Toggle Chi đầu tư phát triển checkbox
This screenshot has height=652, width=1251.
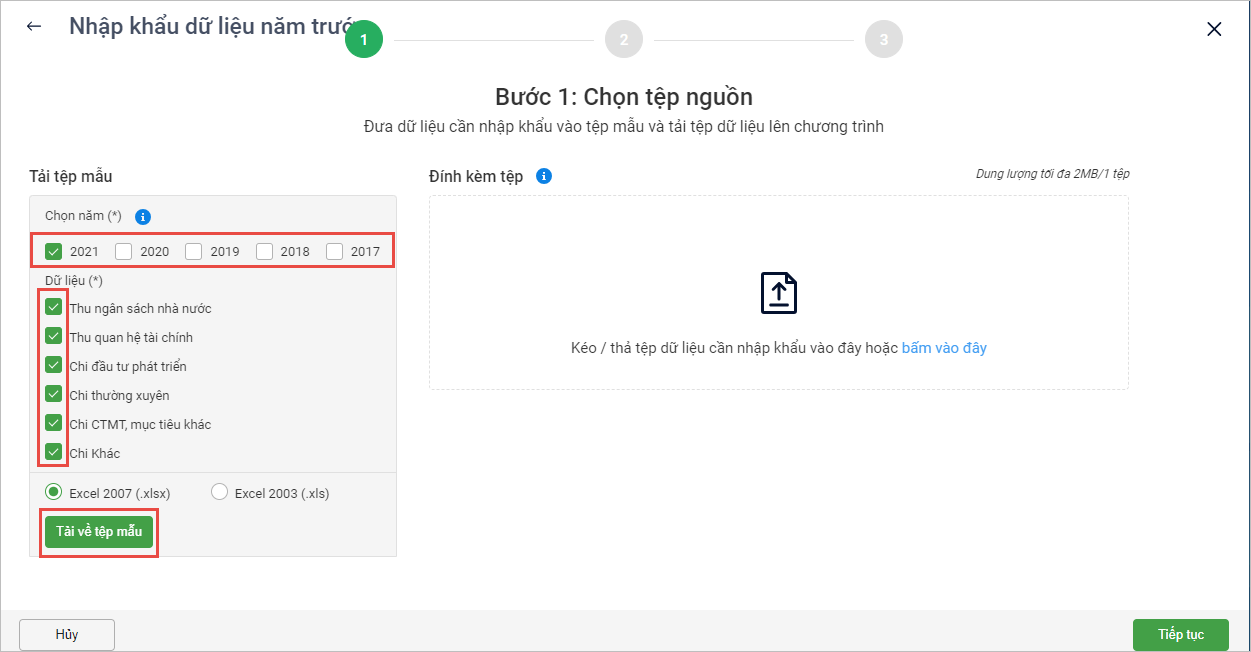[x=54, y=366]
